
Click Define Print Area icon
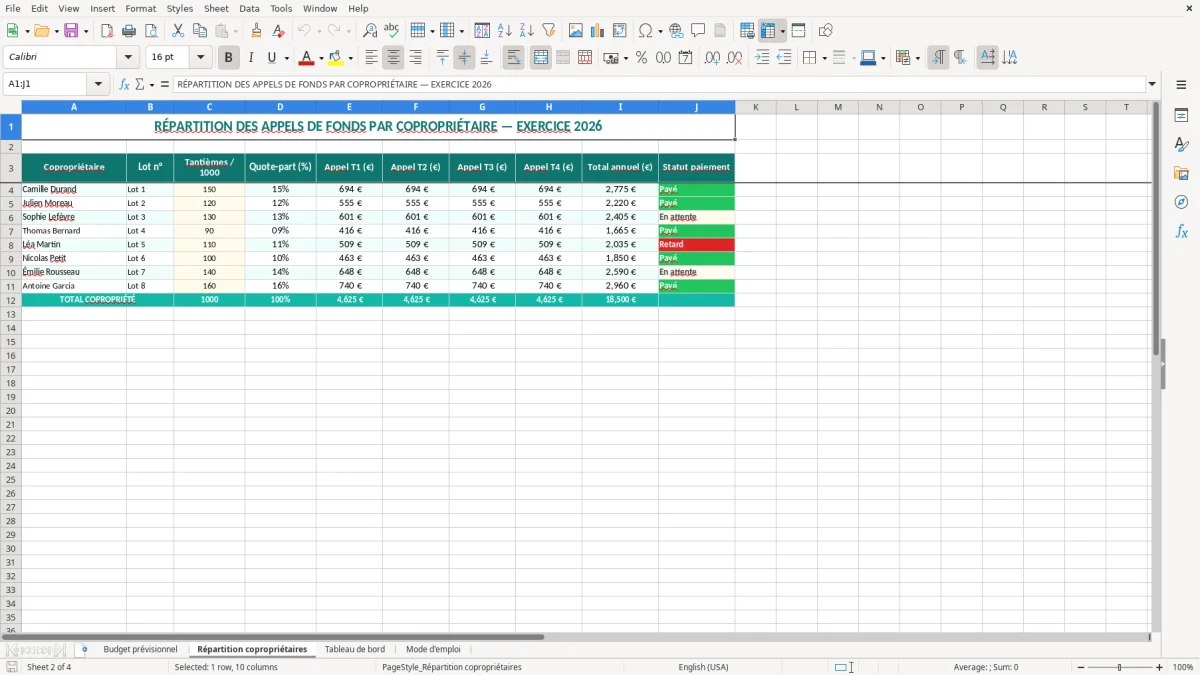[x=747, y=31]
